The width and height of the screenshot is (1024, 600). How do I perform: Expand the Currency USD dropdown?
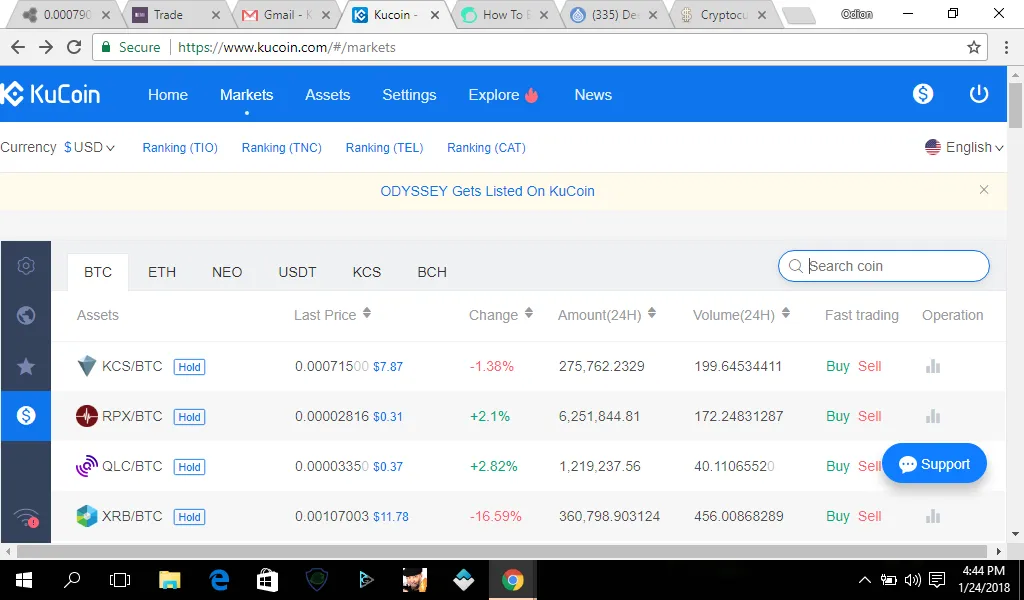tap(89, 147)
